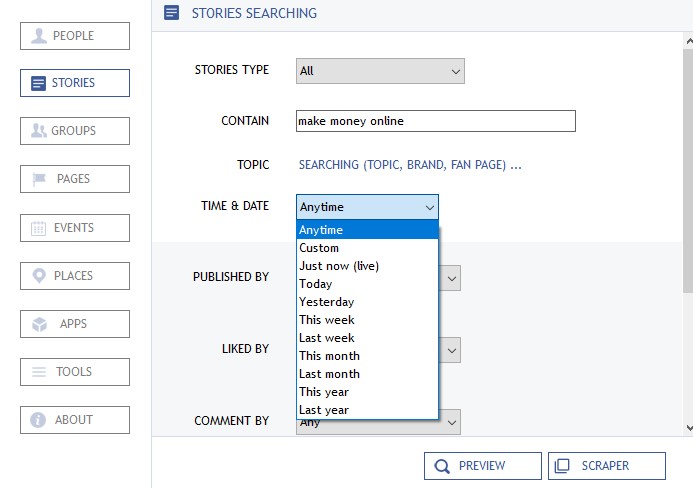Collapse the Time & Date combo box
The width and height of the screenshot is (693, 488).
[x=429, y=207]
